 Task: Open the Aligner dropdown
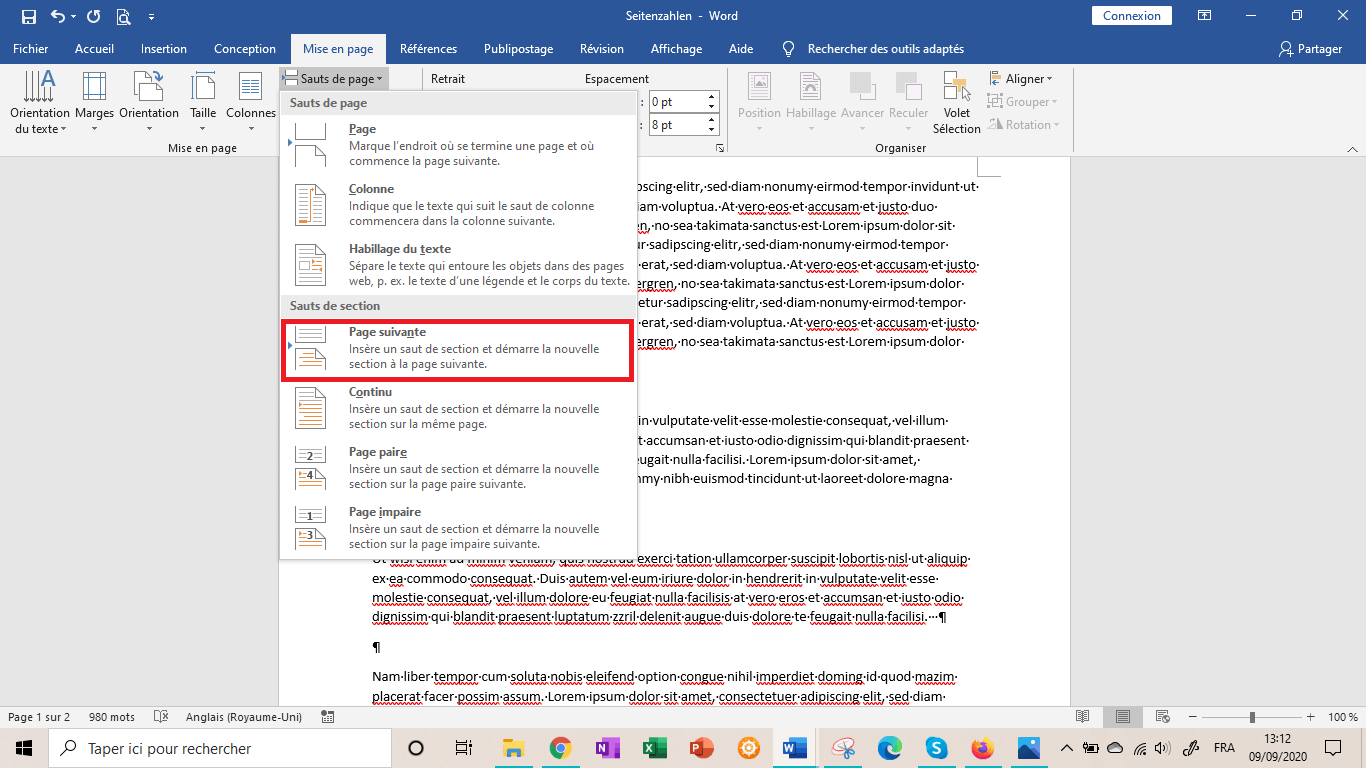click(1020, 79)
